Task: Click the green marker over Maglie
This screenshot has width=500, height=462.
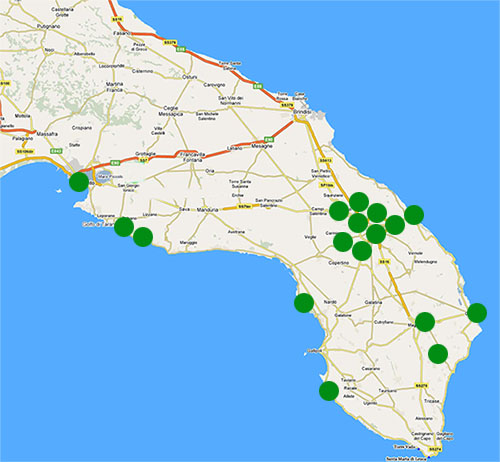Action: [425, 322]
